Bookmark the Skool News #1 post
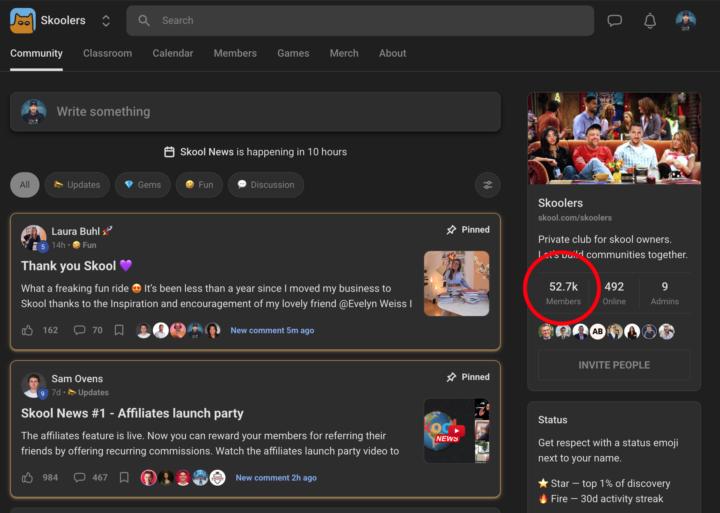This screenshot has width=720, height=513. click(124, 478)
